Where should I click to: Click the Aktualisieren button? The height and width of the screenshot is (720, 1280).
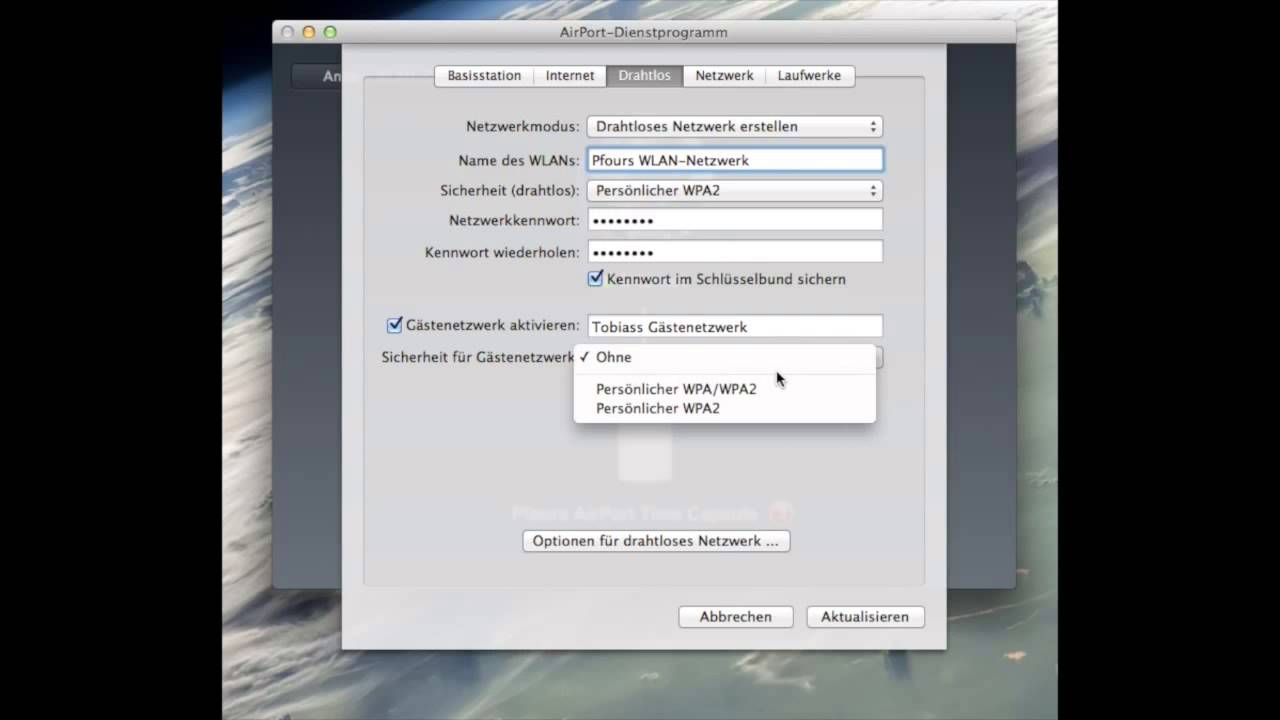point(865,617)
